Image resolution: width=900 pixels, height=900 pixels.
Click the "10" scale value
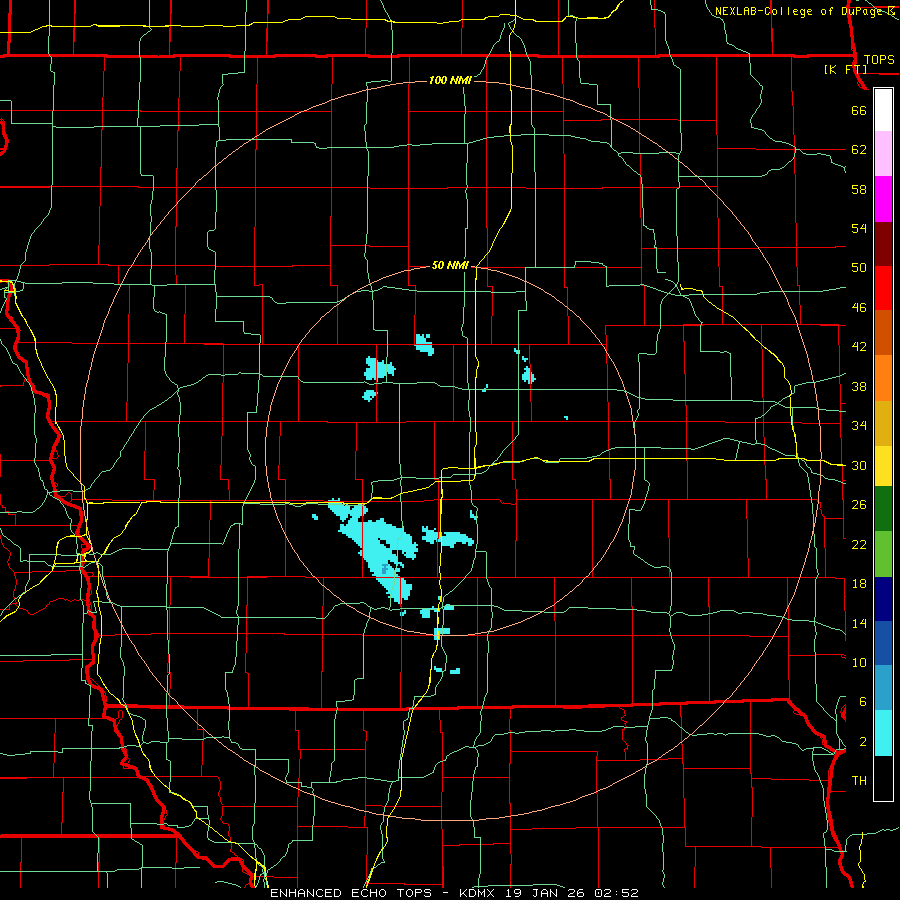pyautogui.click(x=859, y=662)
